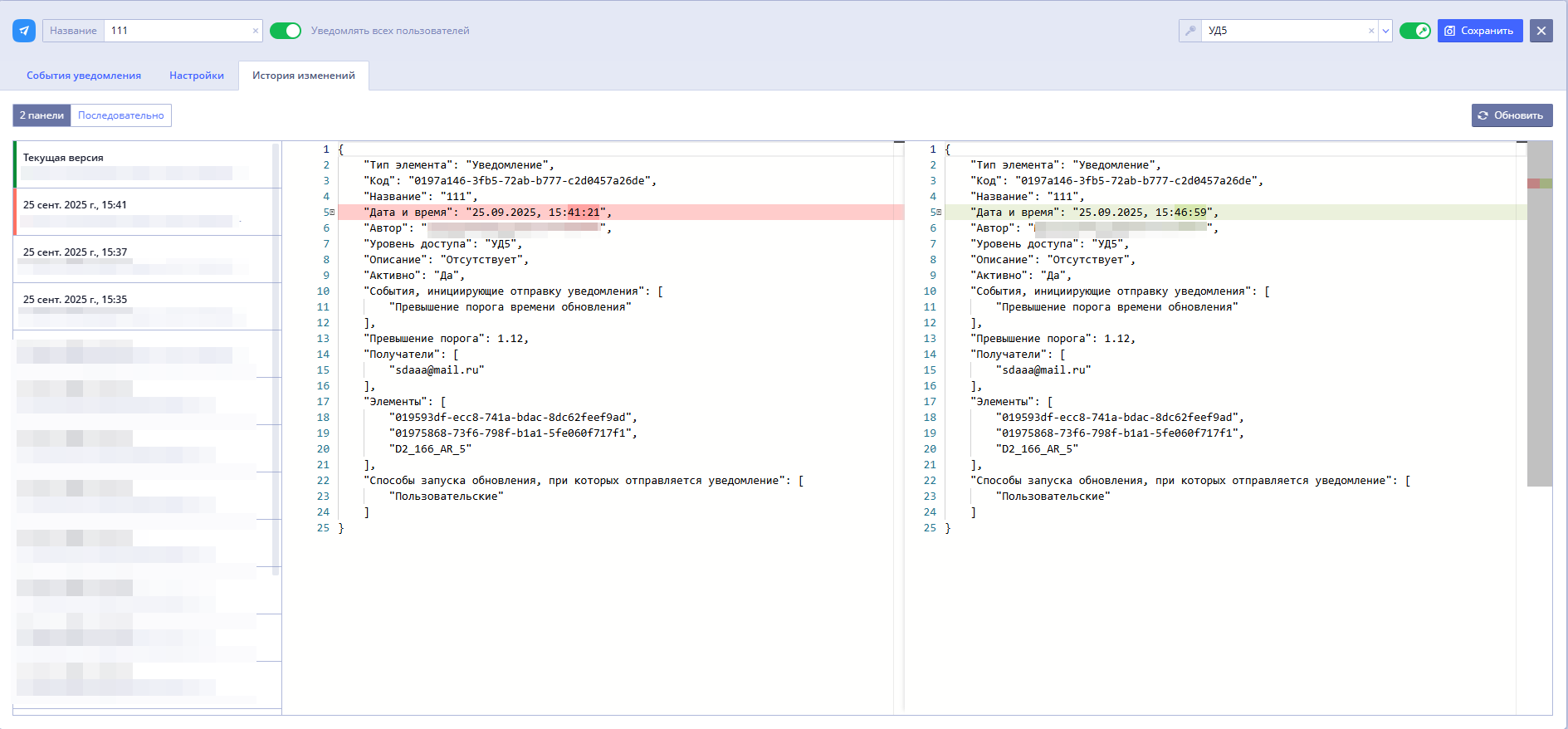The image size is (1568, 729).
Task: Click the 'Описание: Отсутствует' line in the left panel
Action: tap(446, 260)
